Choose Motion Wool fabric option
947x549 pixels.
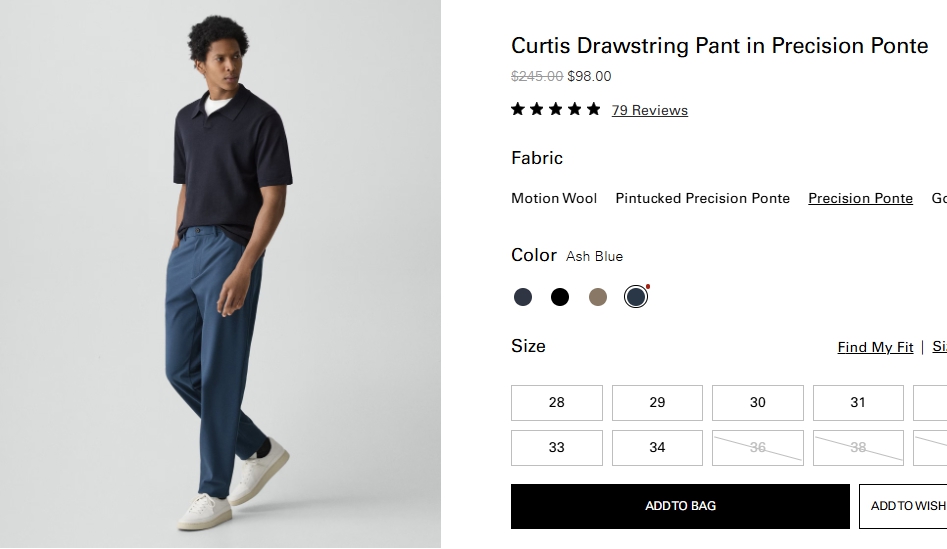click(x=554, y=198)
